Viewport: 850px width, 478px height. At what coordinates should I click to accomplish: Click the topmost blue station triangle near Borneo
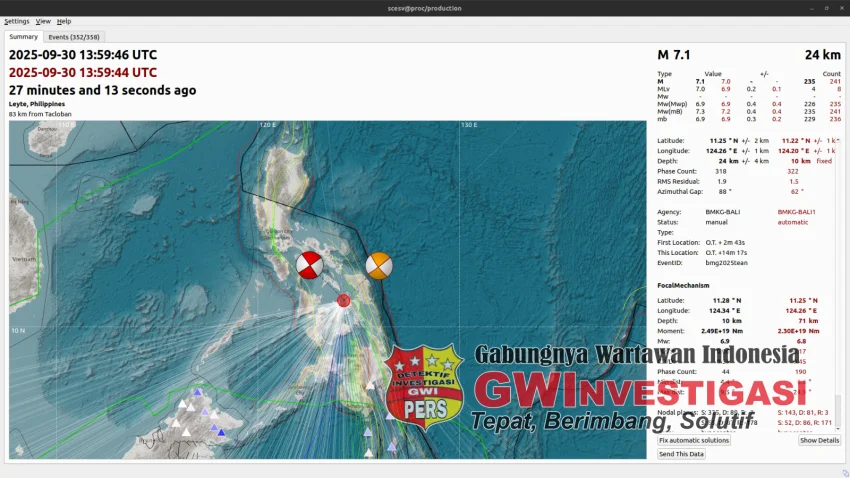198,392
